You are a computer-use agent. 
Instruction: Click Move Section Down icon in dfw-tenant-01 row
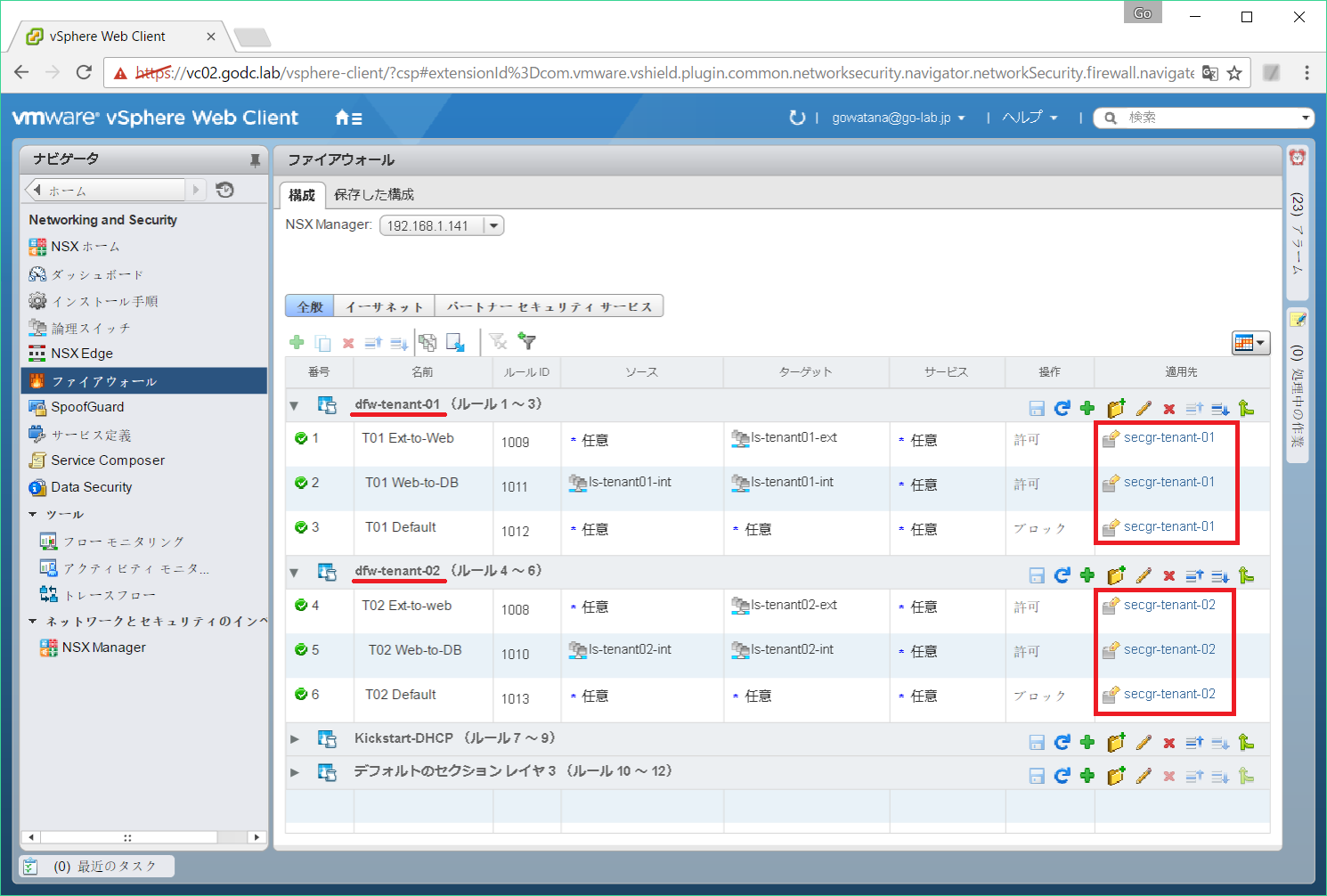click(x=1220, y=409)
